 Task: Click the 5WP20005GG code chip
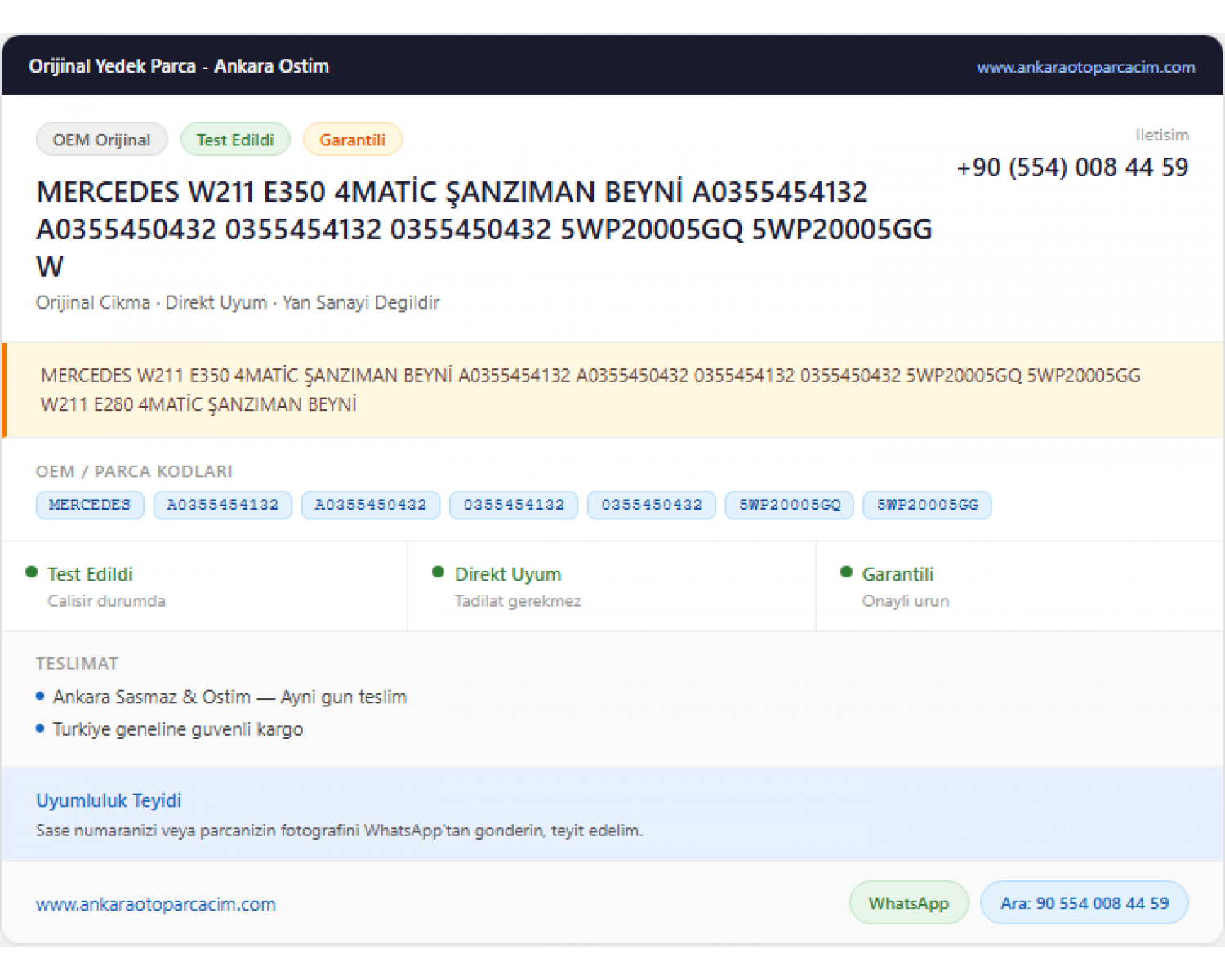(928, 505)
